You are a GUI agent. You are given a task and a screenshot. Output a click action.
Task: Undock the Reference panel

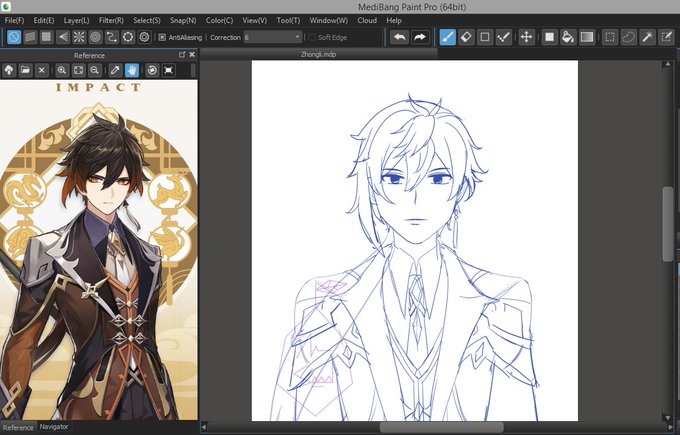coord(182,55)
